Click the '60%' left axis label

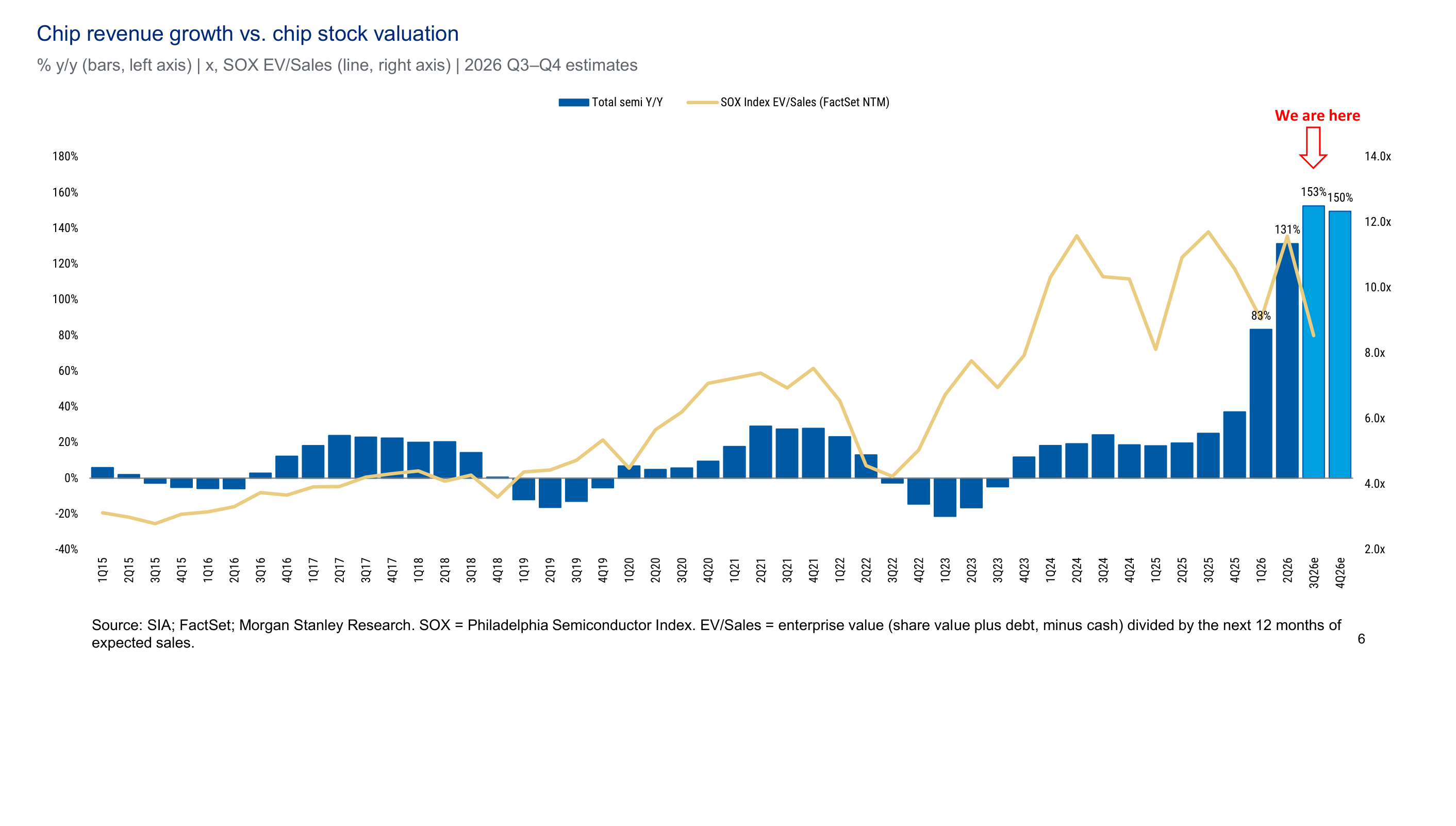tap(68, 371)
